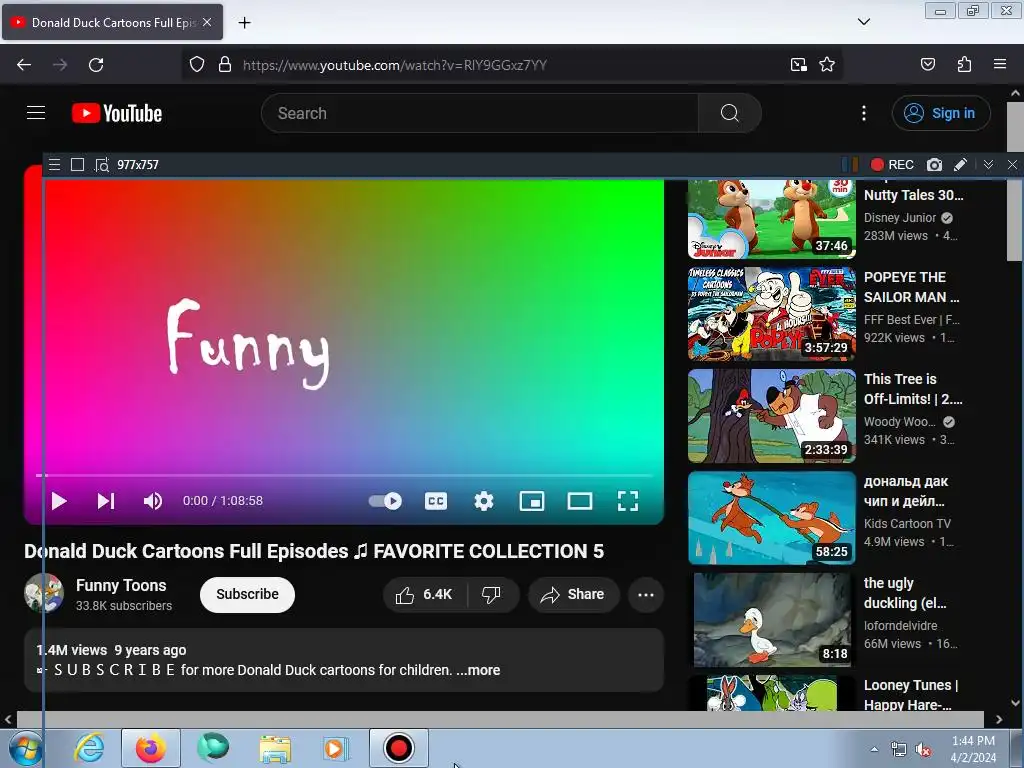Play the Donald Duck video
This screenshot has height=768, width=1024.
click(x=59, y=501)
